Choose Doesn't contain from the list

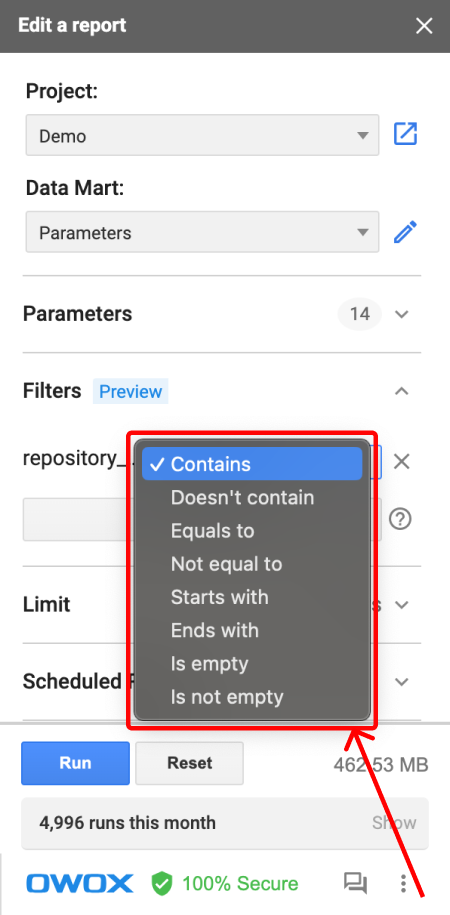(252, 497)
